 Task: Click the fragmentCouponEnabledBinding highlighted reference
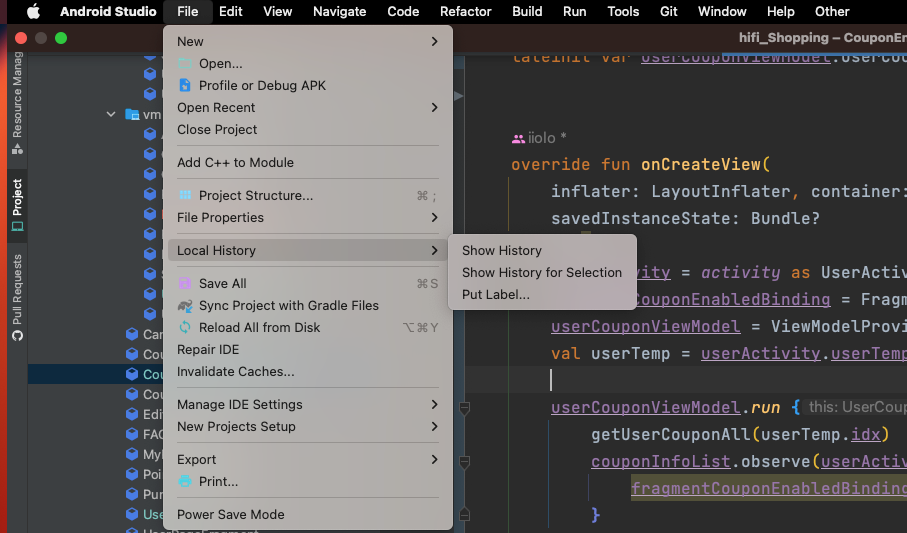click(x=769, y=488)
